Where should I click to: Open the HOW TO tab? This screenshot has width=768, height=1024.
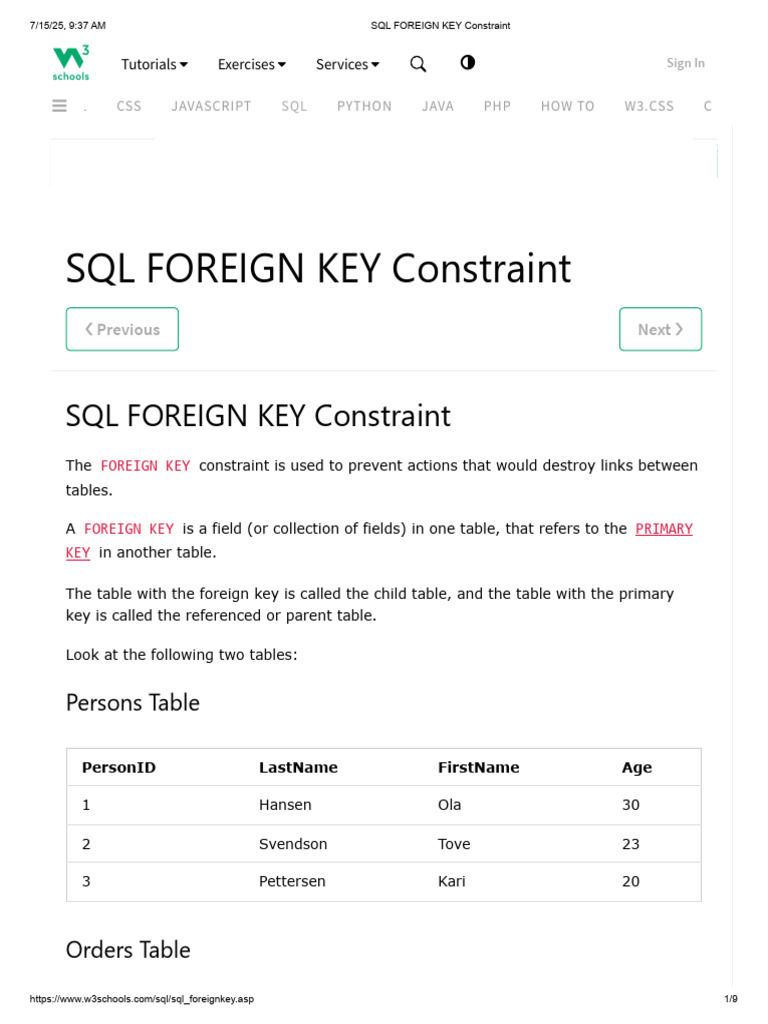click(567, 106)
